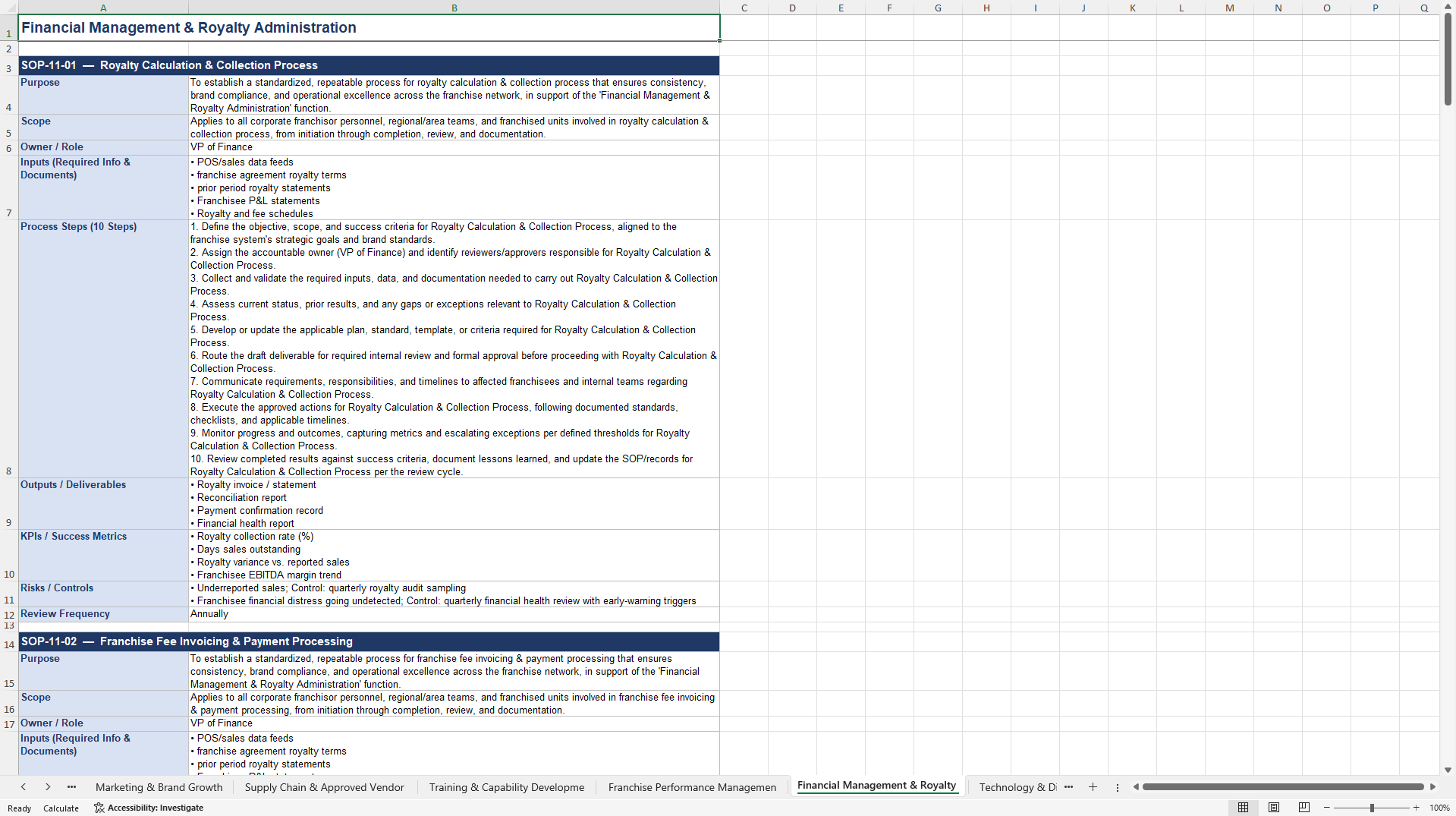Select column C header
1456x816 pixels.
tap(744, 8)
